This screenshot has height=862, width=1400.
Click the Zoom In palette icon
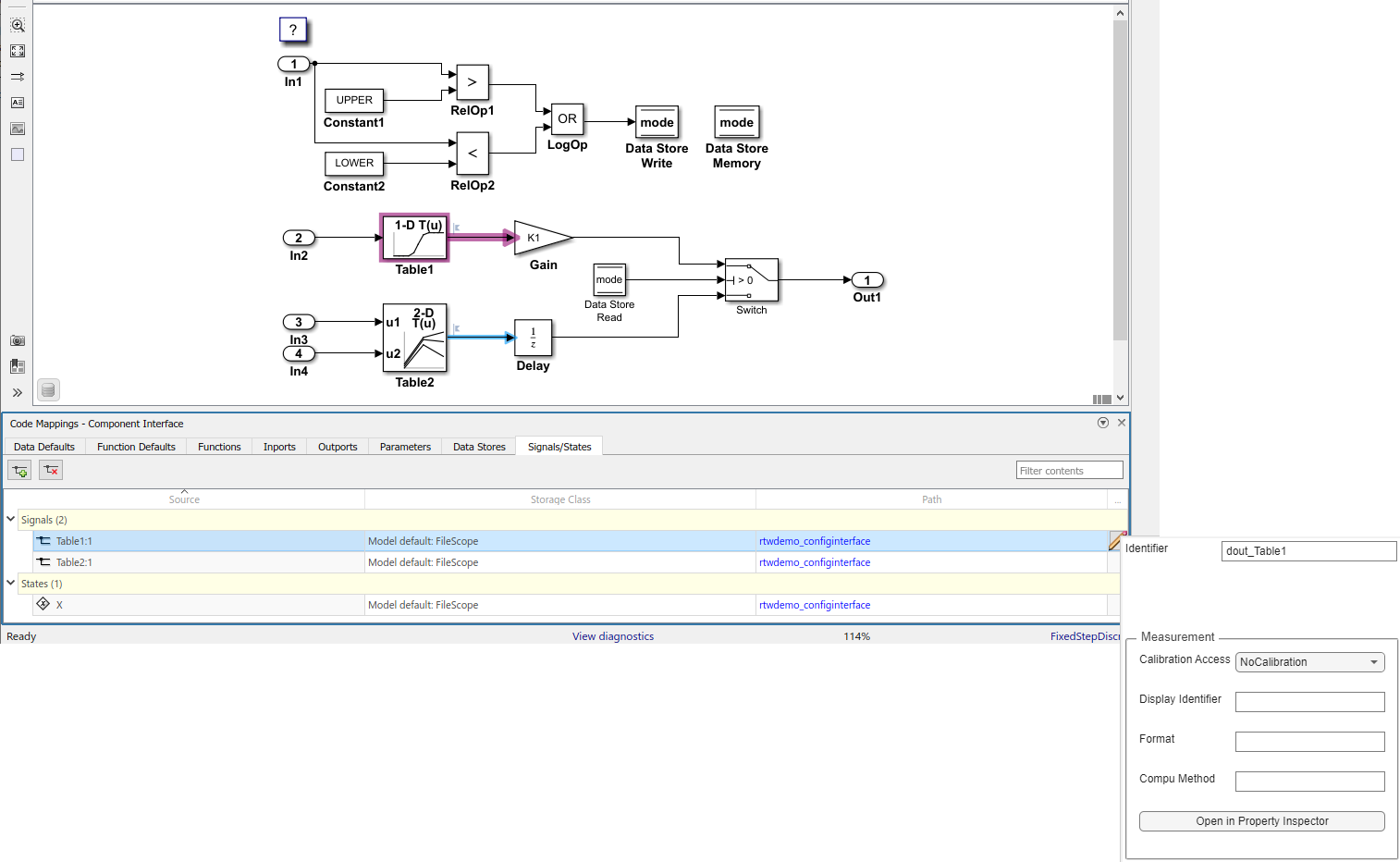point(18,25)
